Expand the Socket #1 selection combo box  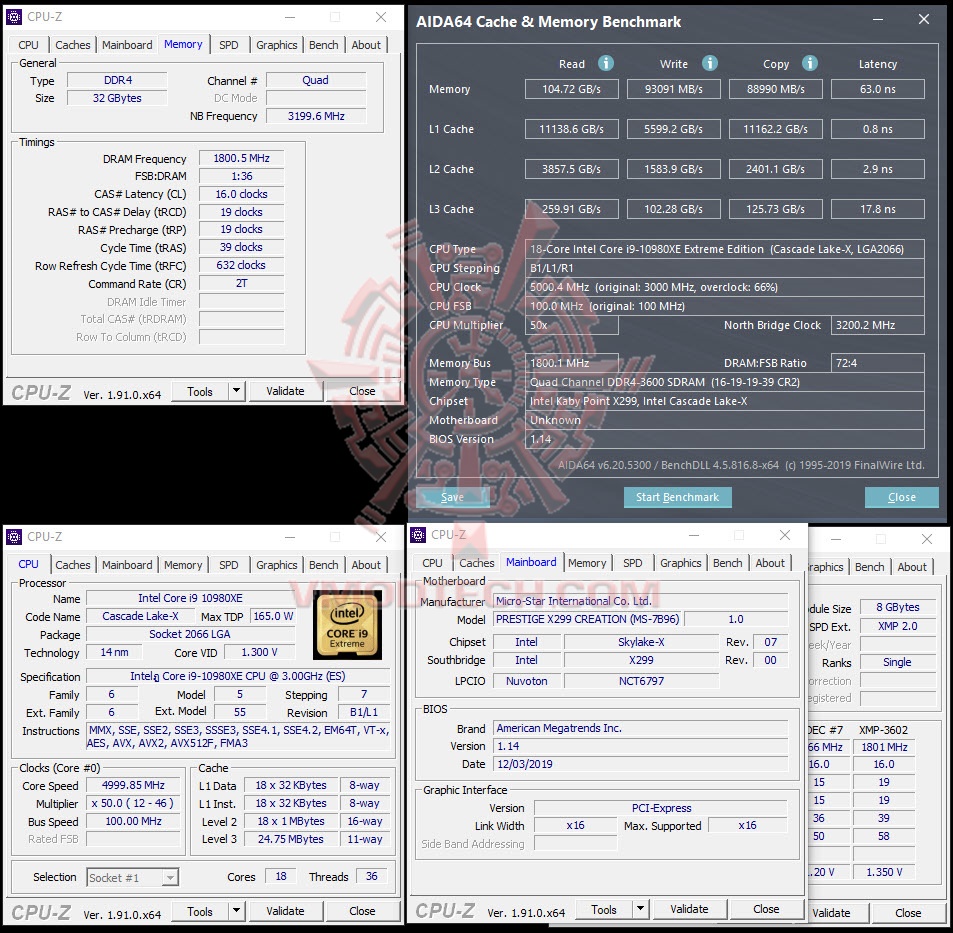pos(171,877)
